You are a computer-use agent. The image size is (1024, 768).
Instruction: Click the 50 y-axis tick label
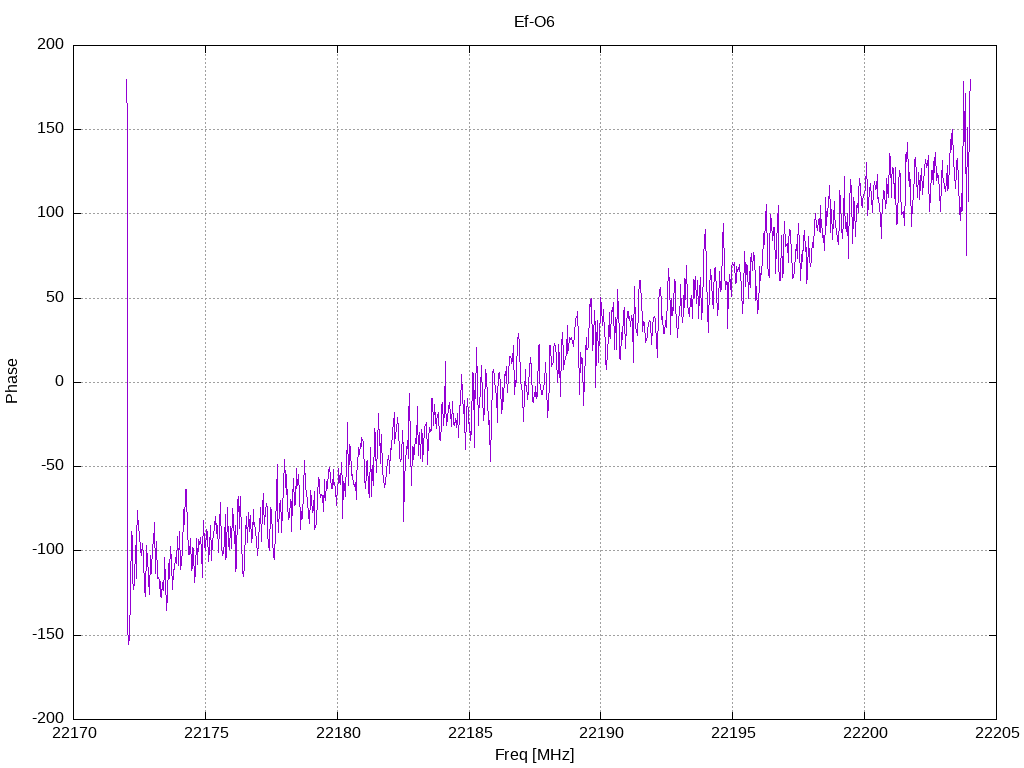pos(56,298)
